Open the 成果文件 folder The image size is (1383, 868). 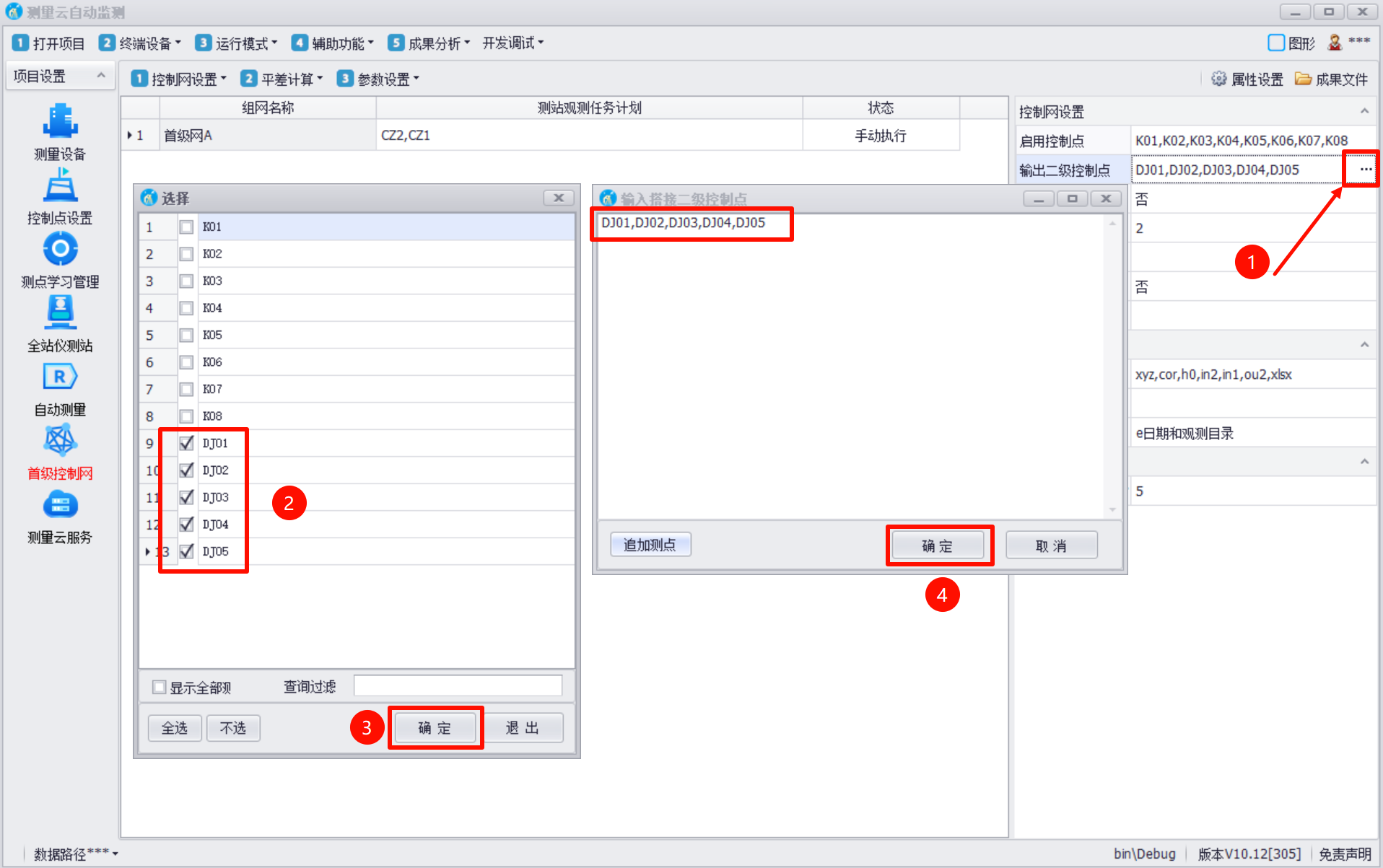coord(1331,79)
